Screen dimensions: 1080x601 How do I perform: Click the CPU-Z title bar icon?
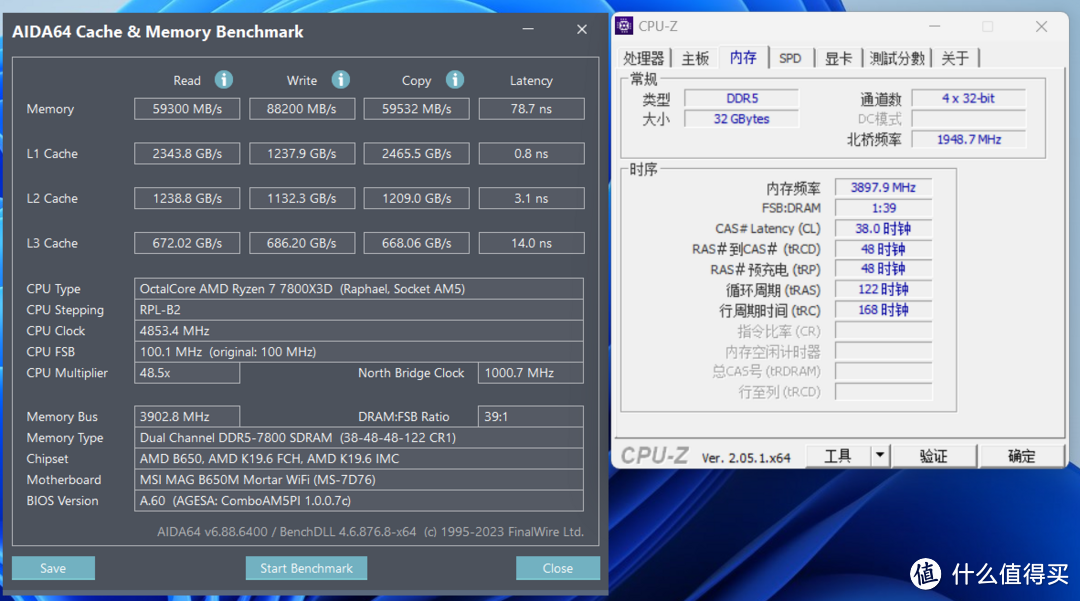(x=624, y=26)
